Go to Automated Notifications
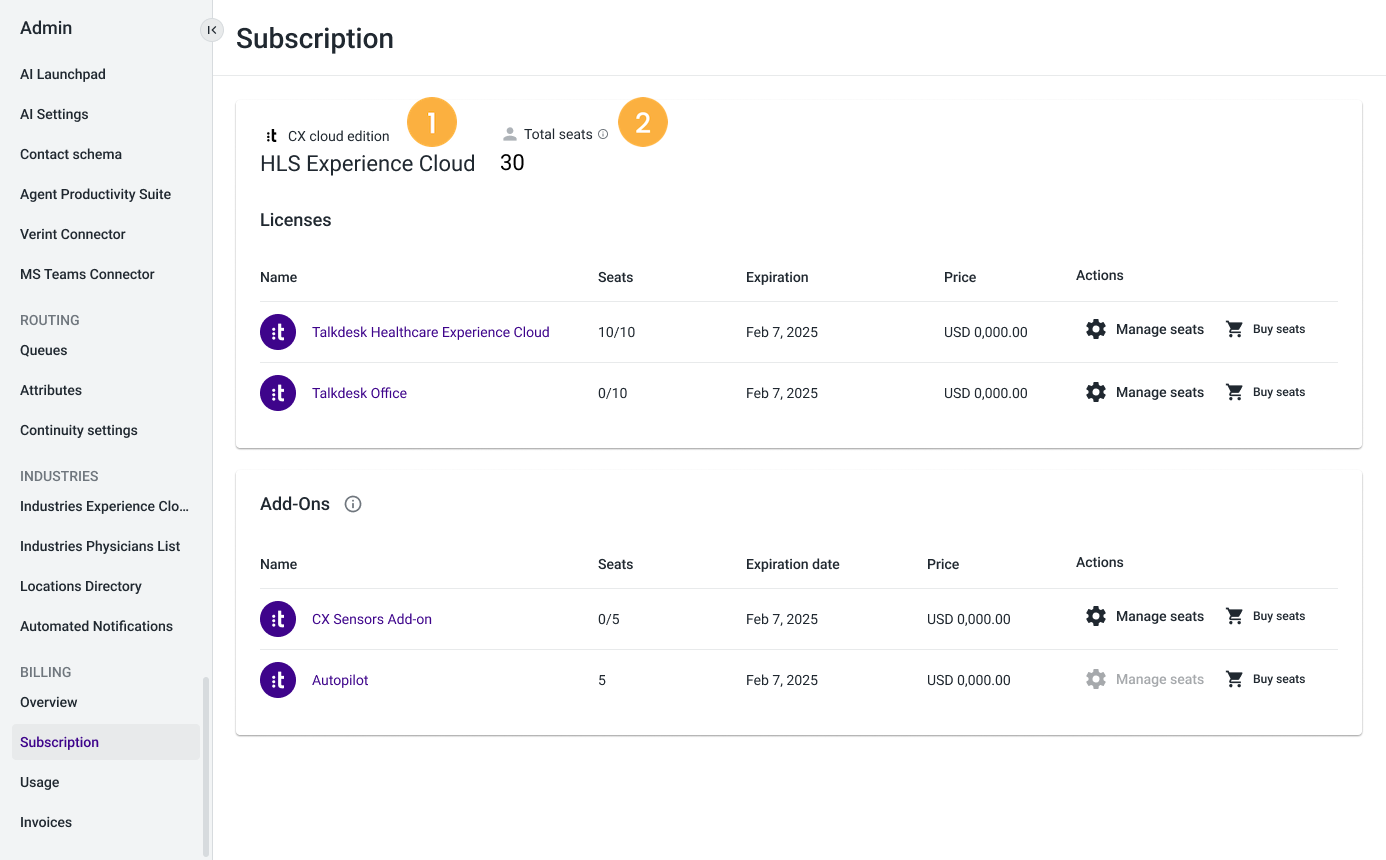1386x860 pixels. [x=96, y=626]
